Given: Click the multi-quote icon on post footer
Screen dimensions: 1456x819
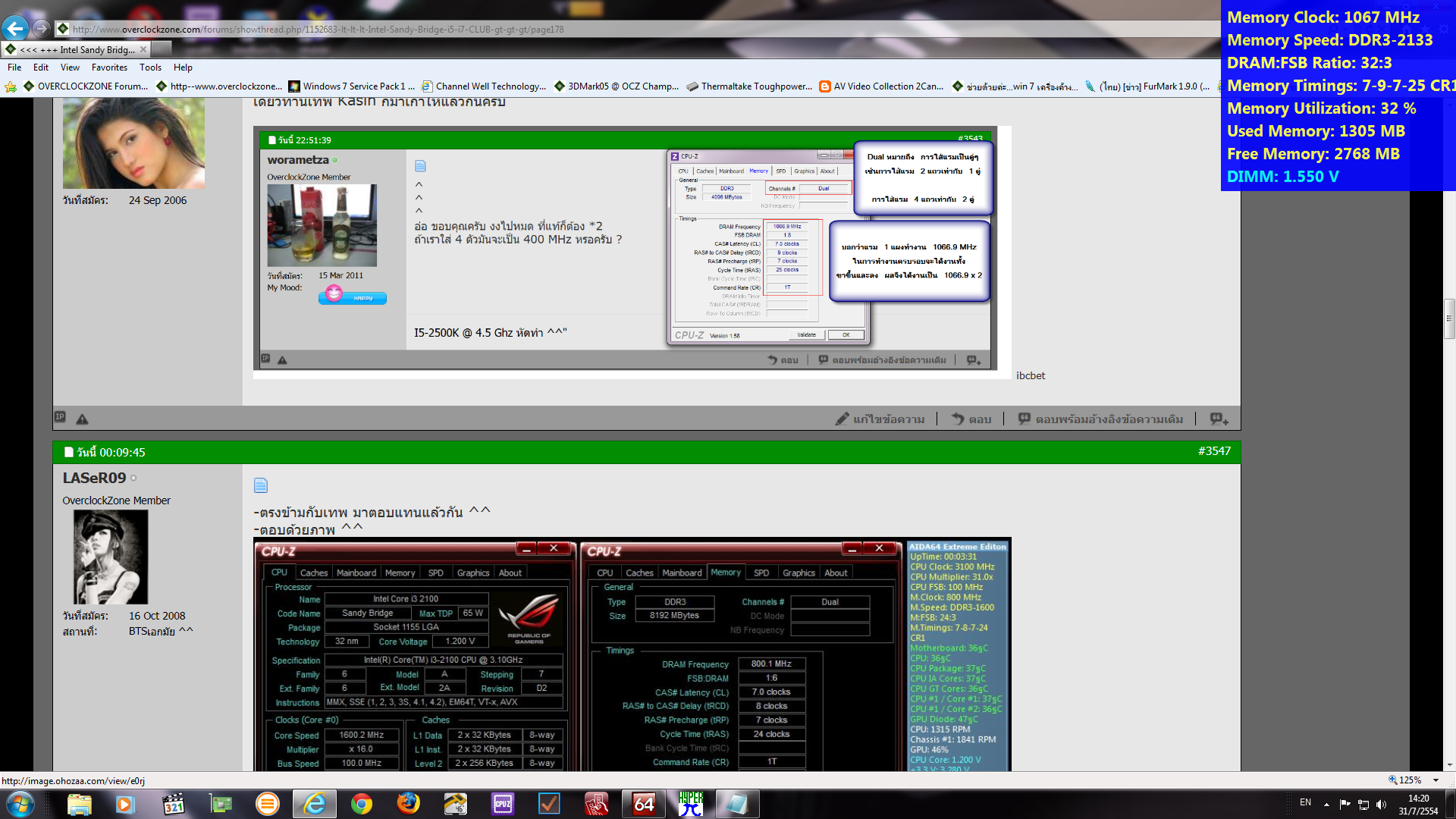Looking at the screenshot, I should click(x=1219, y=419).
